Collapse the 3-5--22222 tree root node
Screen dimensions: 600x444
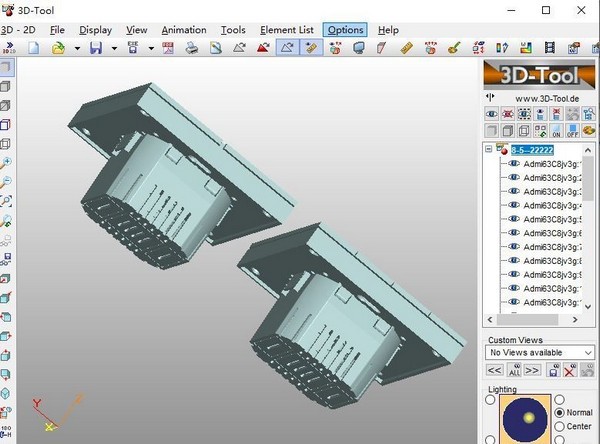pos(488,149)
